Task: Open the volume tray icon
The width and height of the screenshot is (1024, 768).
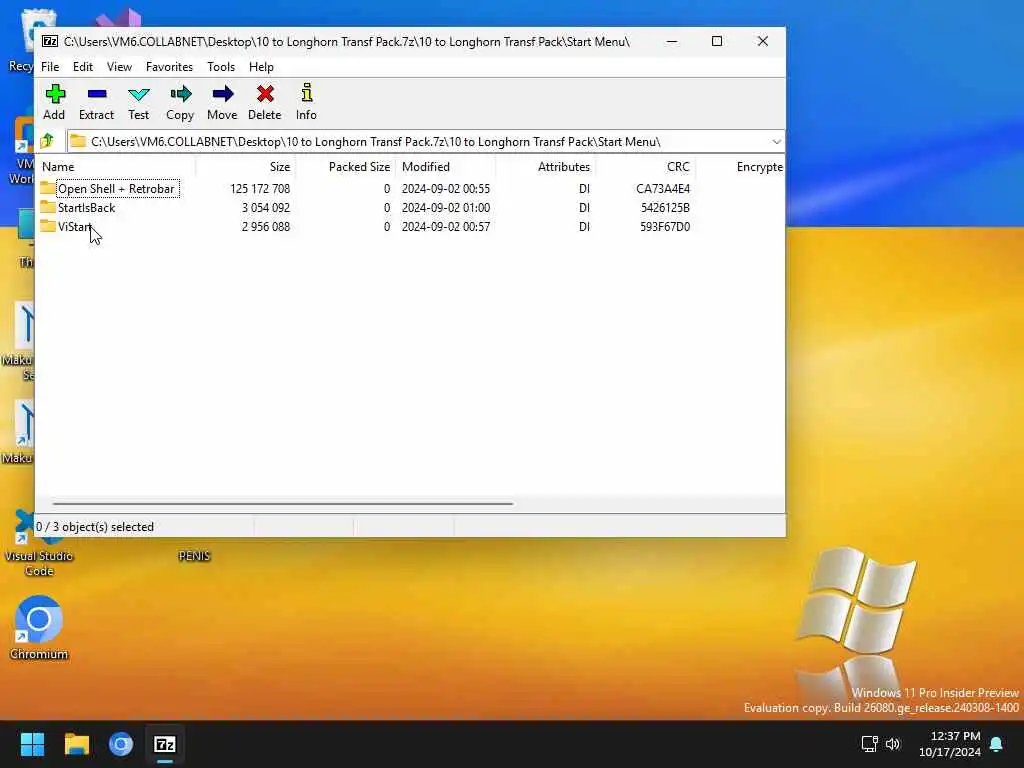Action: (x=893, y=744)
